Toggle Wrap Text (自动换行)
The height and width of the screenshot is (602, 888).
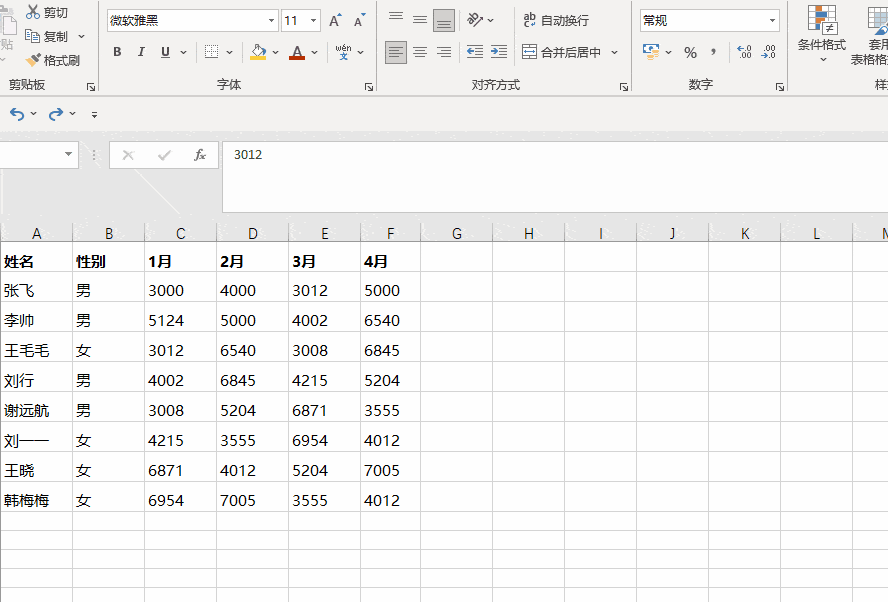556,20
